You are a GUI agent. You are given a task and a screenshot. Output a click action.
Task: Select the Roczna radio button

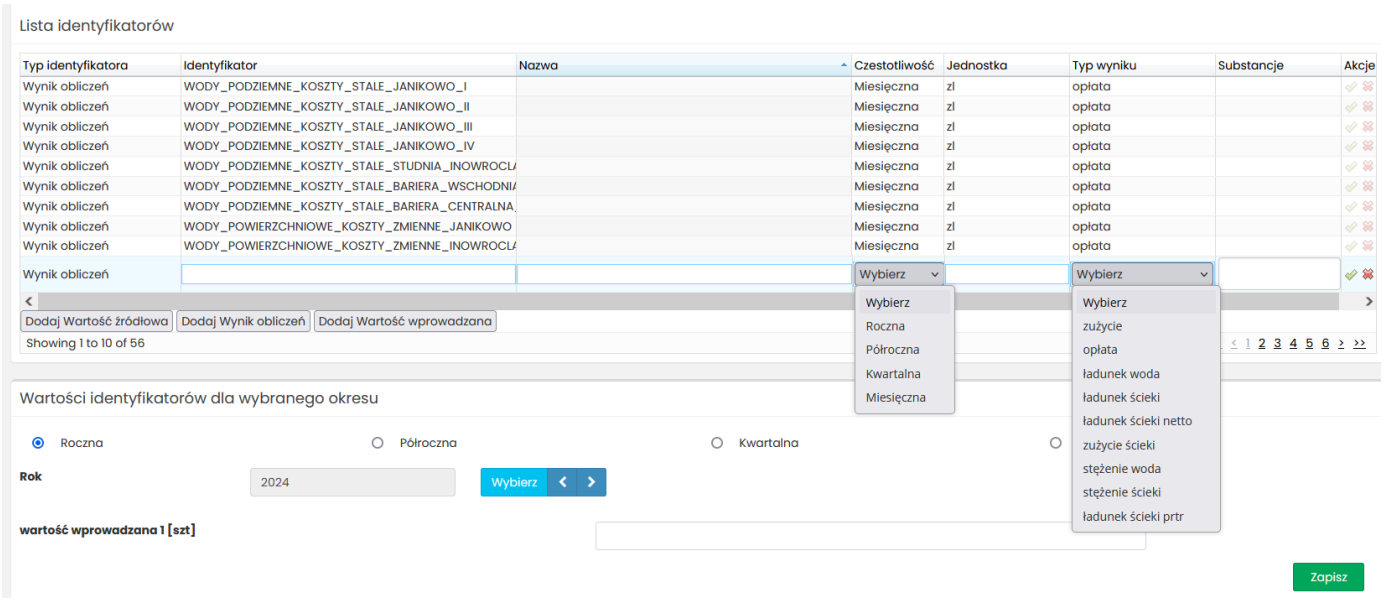(39, 443)
